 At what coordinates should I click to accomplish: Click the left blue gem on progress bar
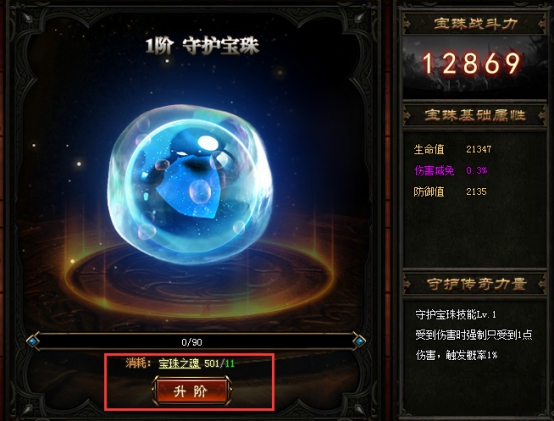pyautogui.click(x=33, y=341)
